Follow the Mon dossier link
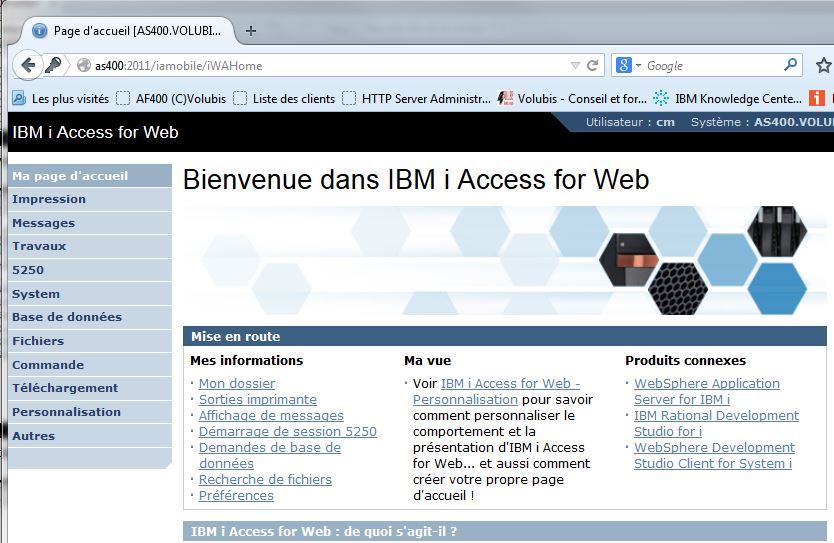Screen dimensions: 834x543 click(237, 383)
